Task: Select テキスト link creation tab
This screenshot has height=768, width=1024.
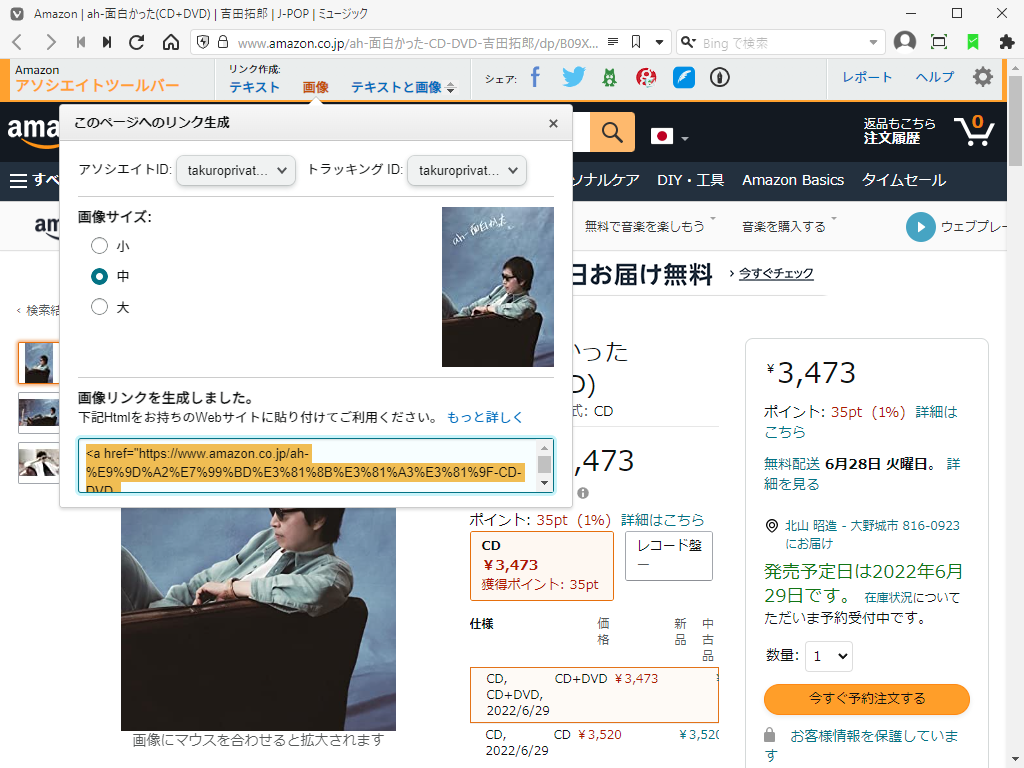Action: point(254,88)
